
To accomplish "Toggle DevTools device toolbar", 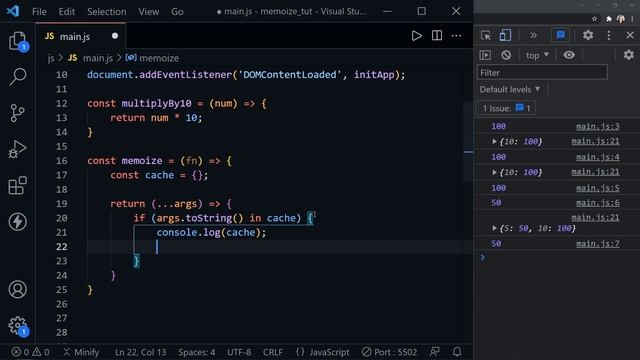I will (505, 36).
